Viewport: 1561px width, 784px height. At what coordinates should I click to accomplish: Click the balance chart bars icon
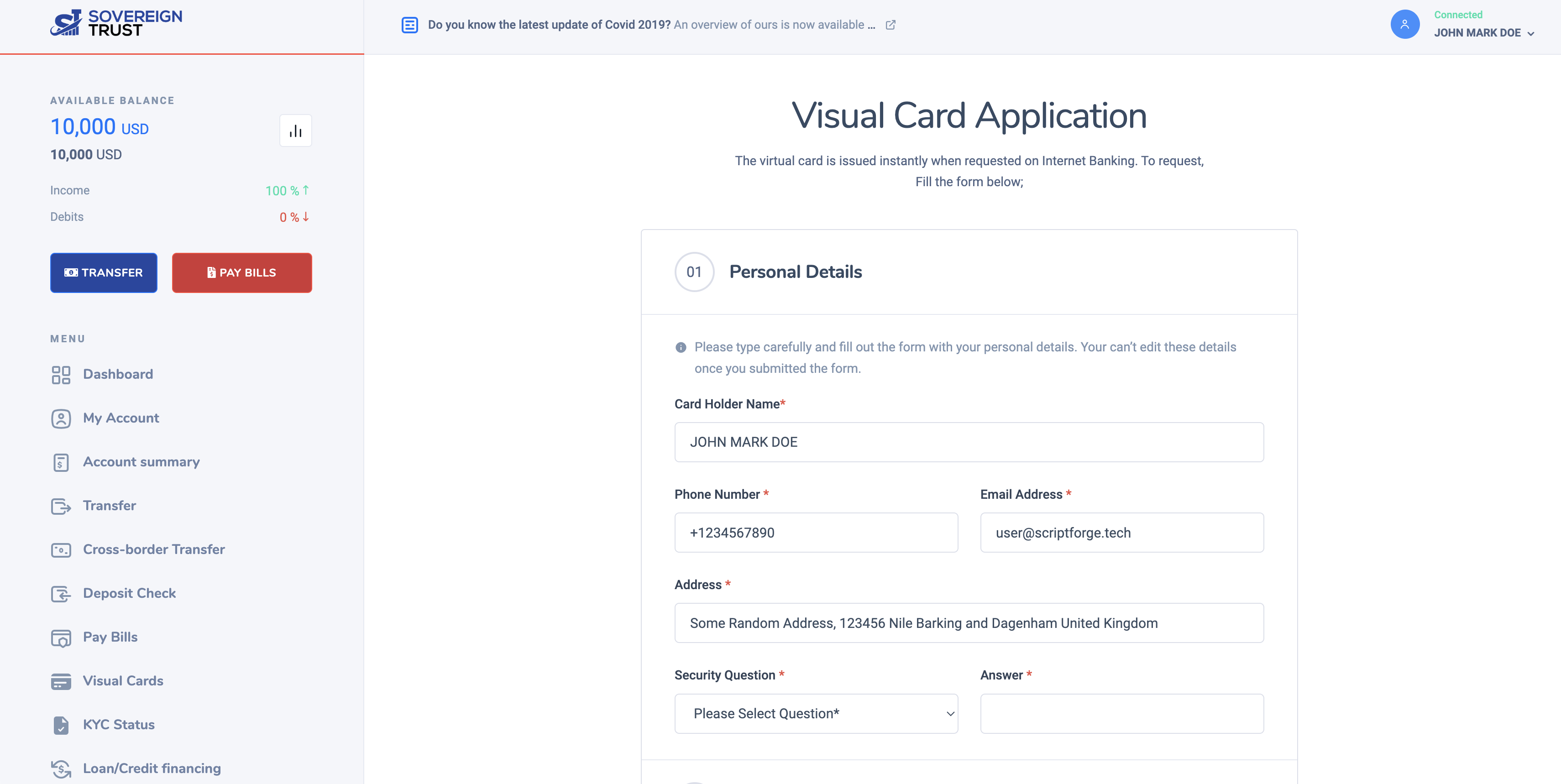(296, 131)
